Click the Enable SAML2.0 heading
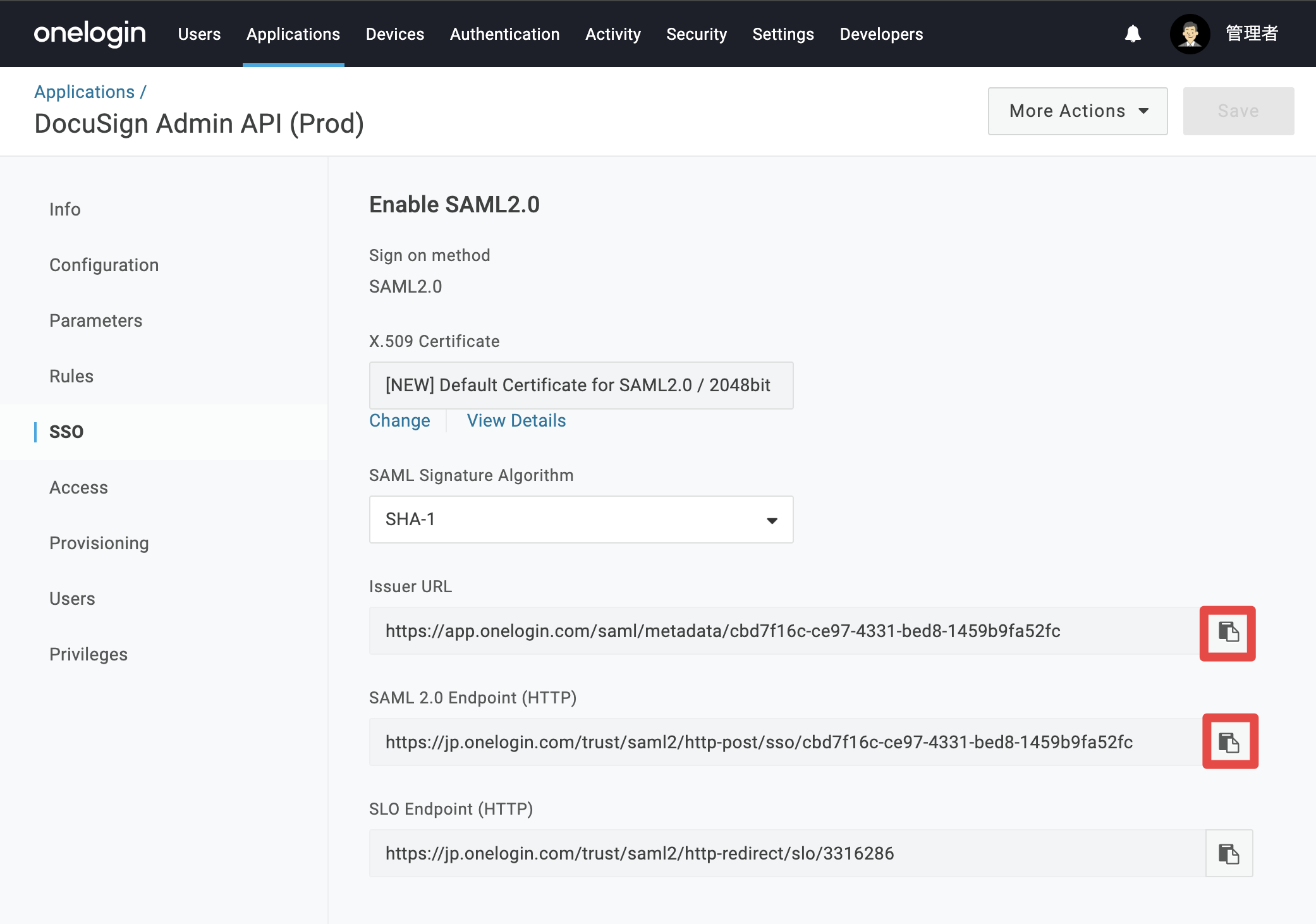Screen dimensions: 1316x924 (x=454, y=205)
